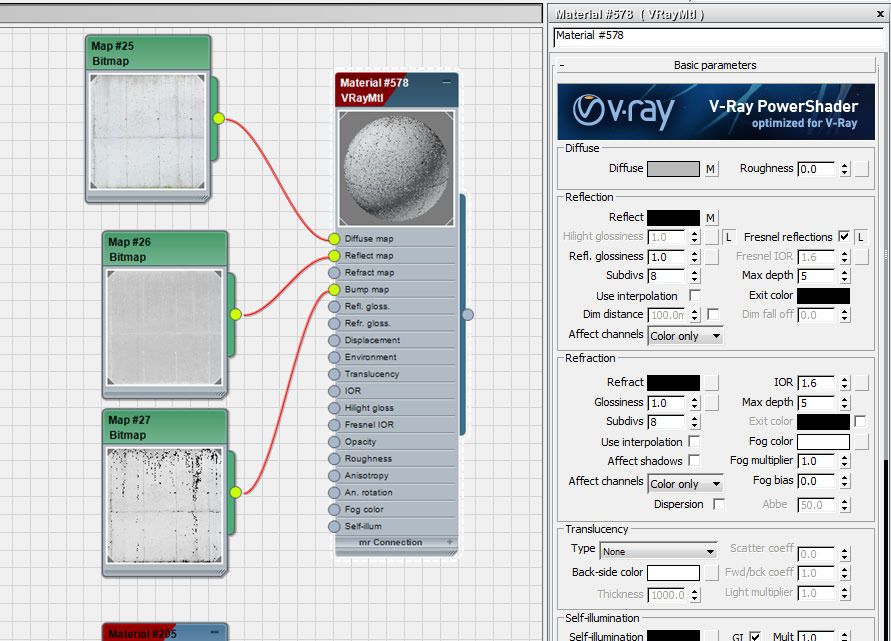
Task: Select the Map #27 Bitmap node title
Action: [x=165, y=427]
